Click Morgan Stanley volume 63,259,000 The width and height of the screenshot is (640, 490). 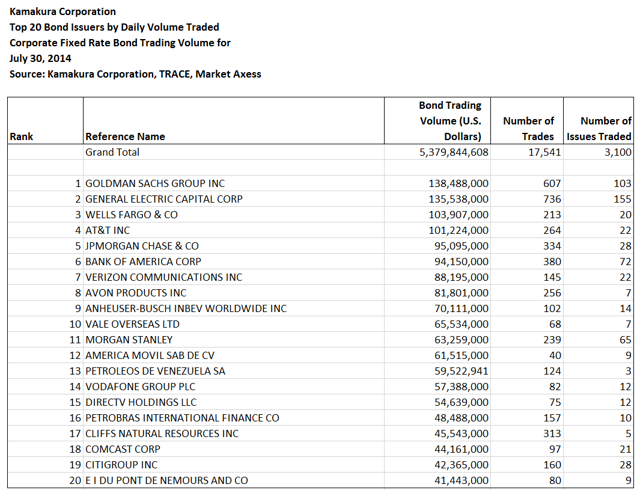coord(461,340)
